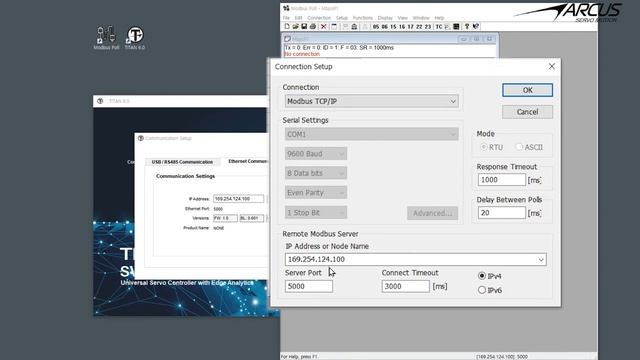Open the Connection menu in Modbus Poll
The height and width of the screenshot is (360, 640).
click(x=319, y=18)
